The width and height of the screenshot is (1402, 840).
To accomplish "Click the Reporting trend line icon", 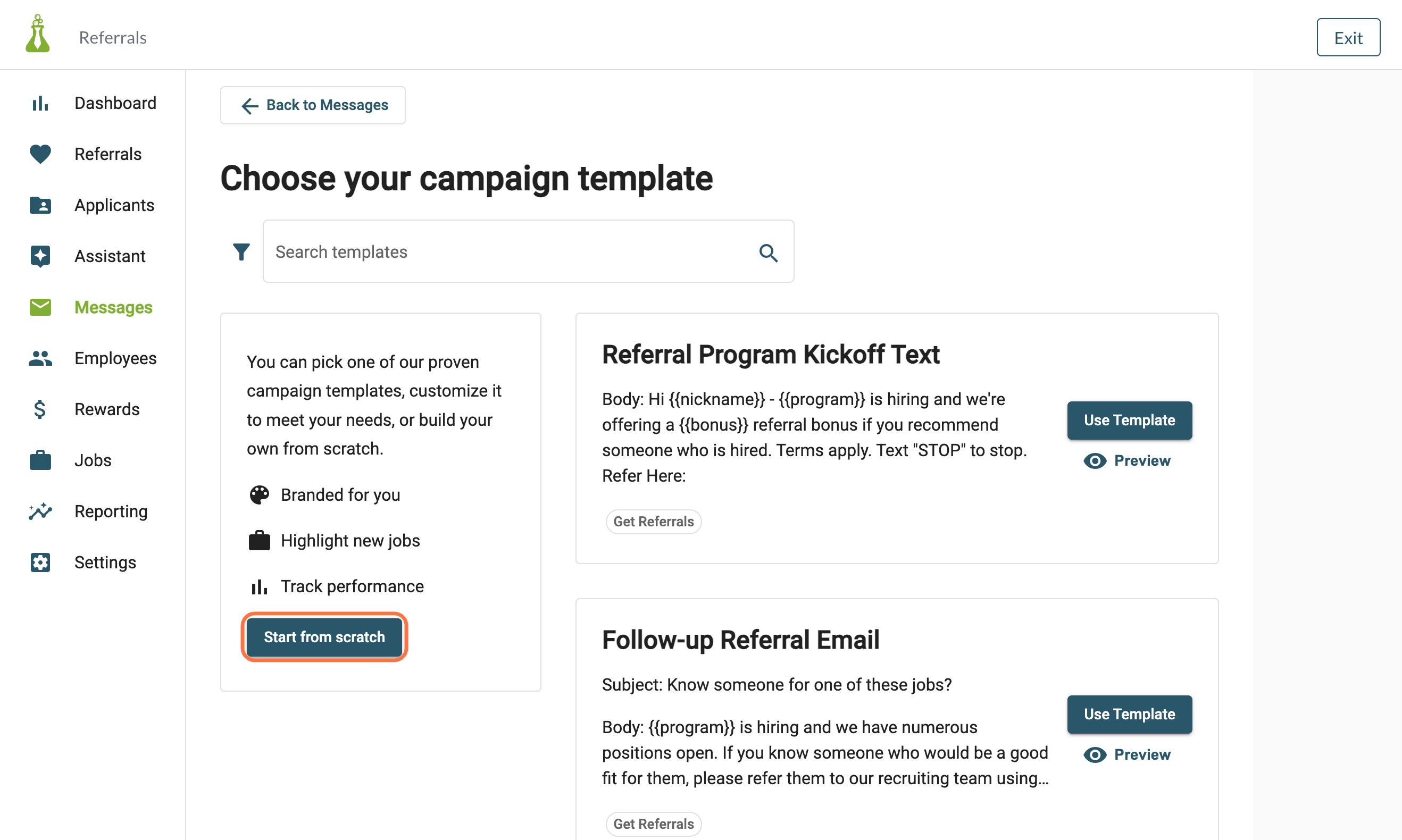I will pos(40,511).
